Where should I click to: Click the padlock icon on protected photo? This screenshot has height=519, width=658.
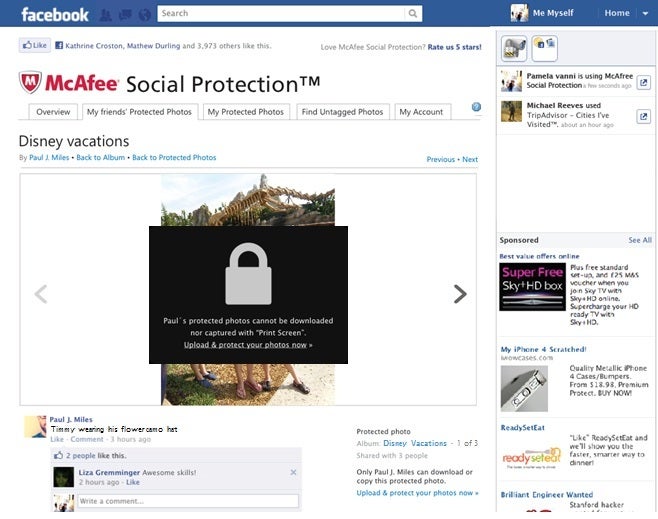(248, 274)
